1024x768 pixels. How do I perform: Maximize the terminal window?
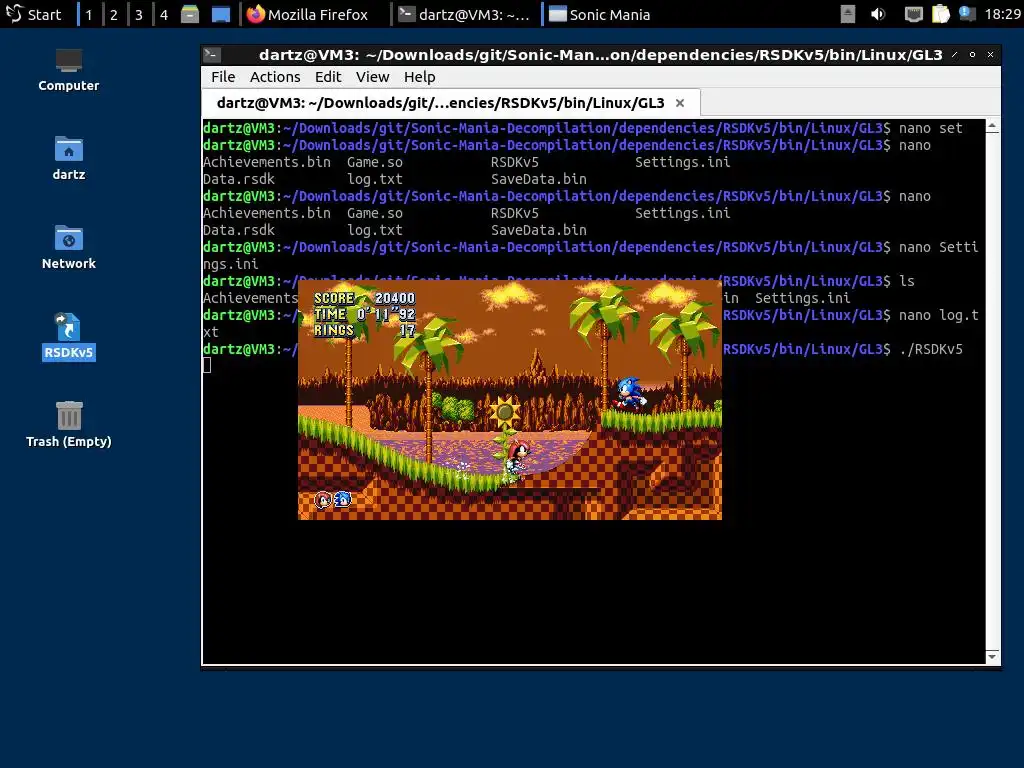tap(972, 55)
